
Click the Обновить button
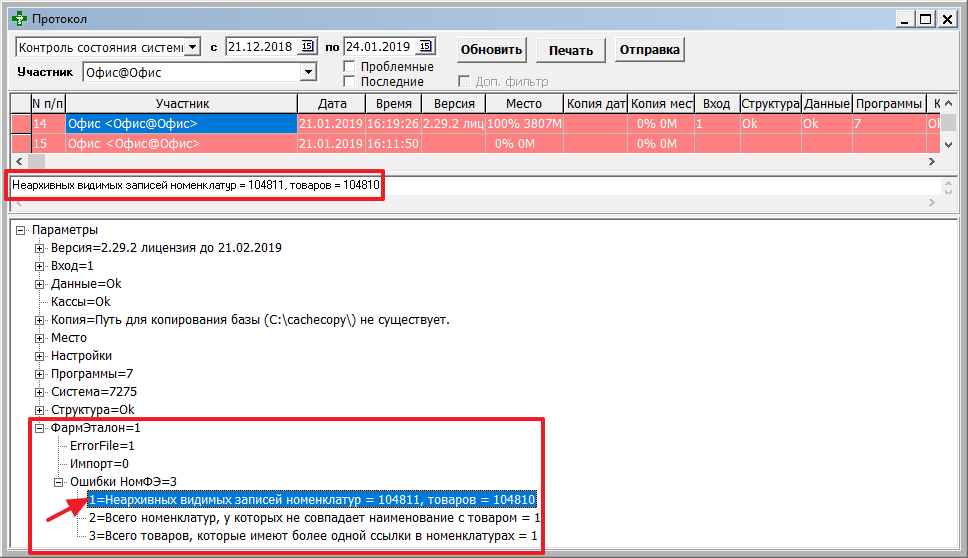[491, 50]
